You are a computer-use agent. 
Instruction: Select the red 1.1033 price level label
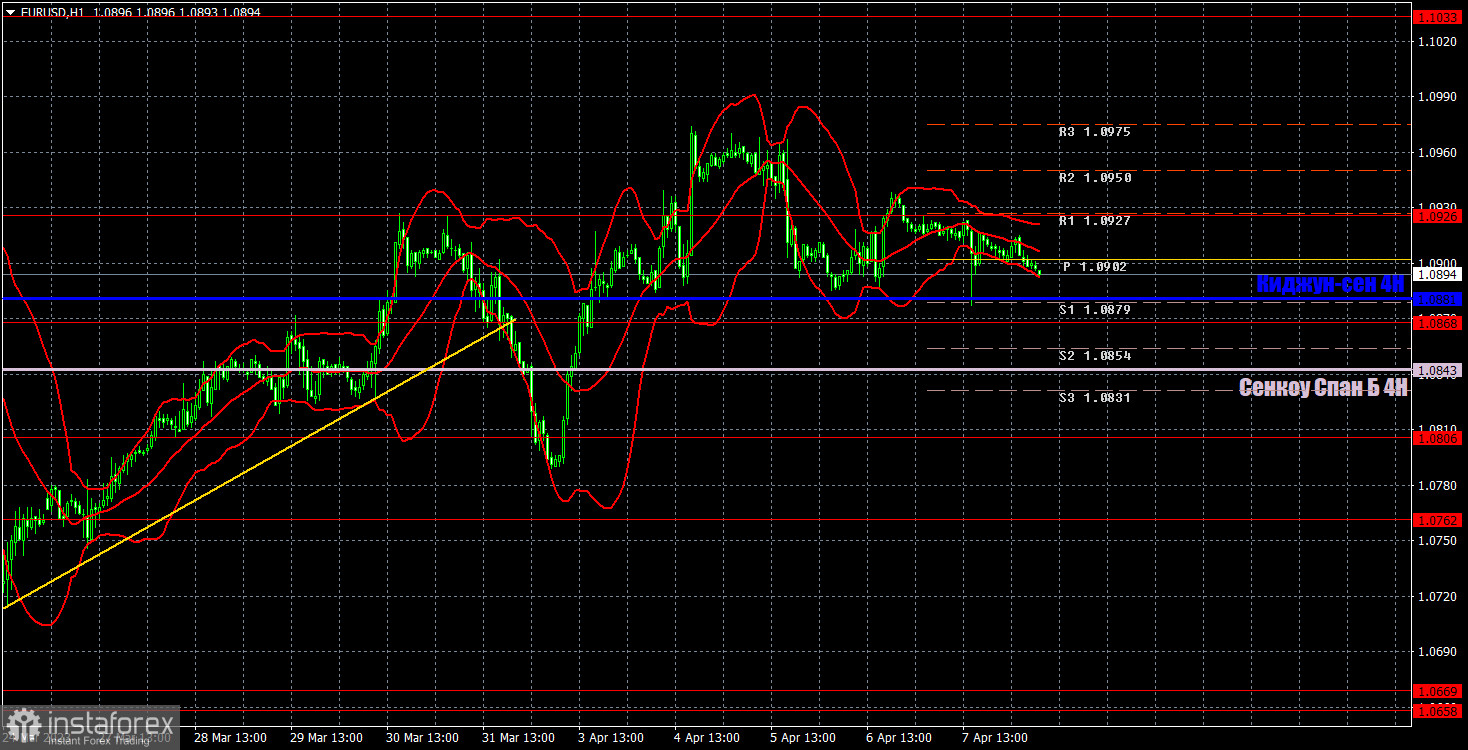coord(1438,17)
